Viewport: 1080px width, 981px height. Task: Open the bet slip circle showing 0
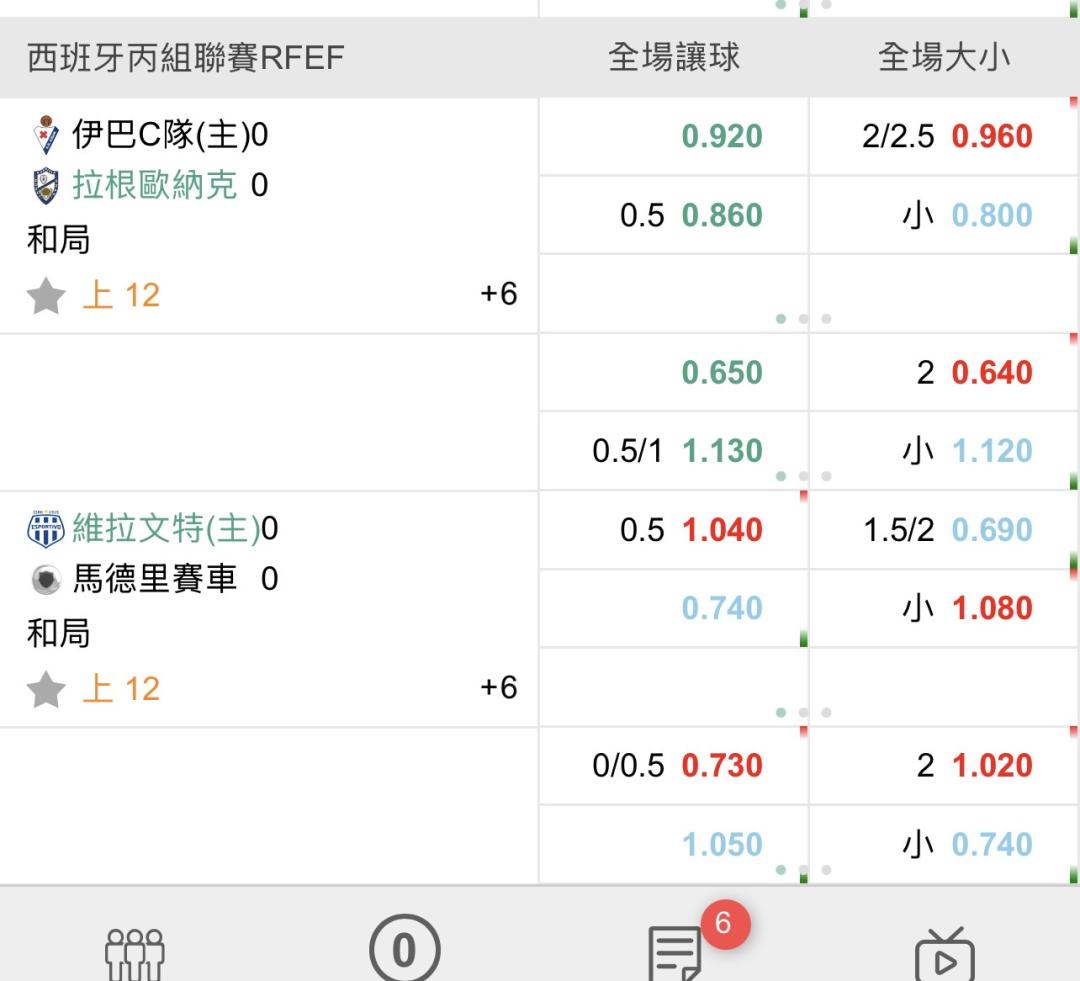(x=404, y=950)
